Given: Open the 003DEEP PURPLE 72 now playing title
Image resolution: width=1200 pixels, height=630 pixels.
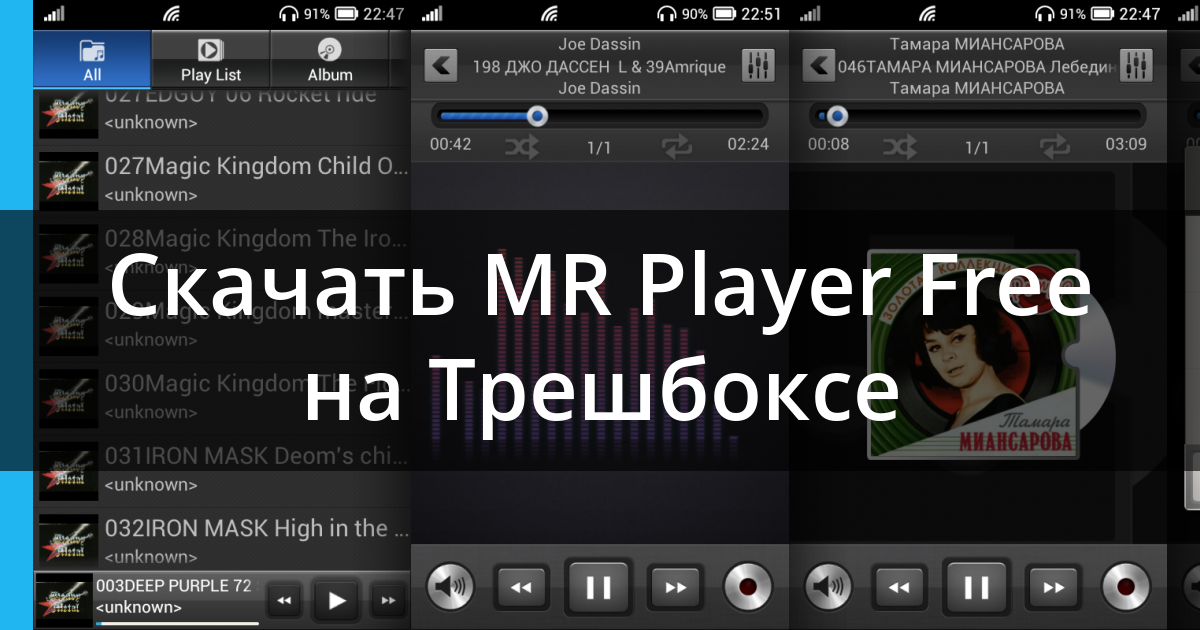Looking at the screenshot, I should point(173,585).
